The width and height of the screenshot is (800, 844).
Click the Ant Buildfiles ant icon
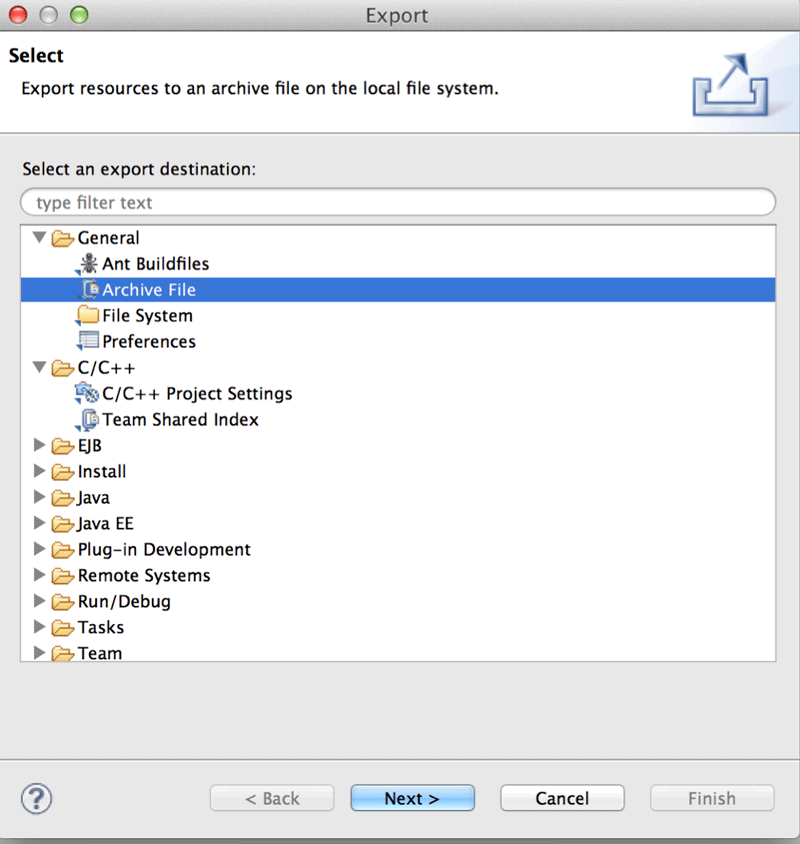pos(88,264)
